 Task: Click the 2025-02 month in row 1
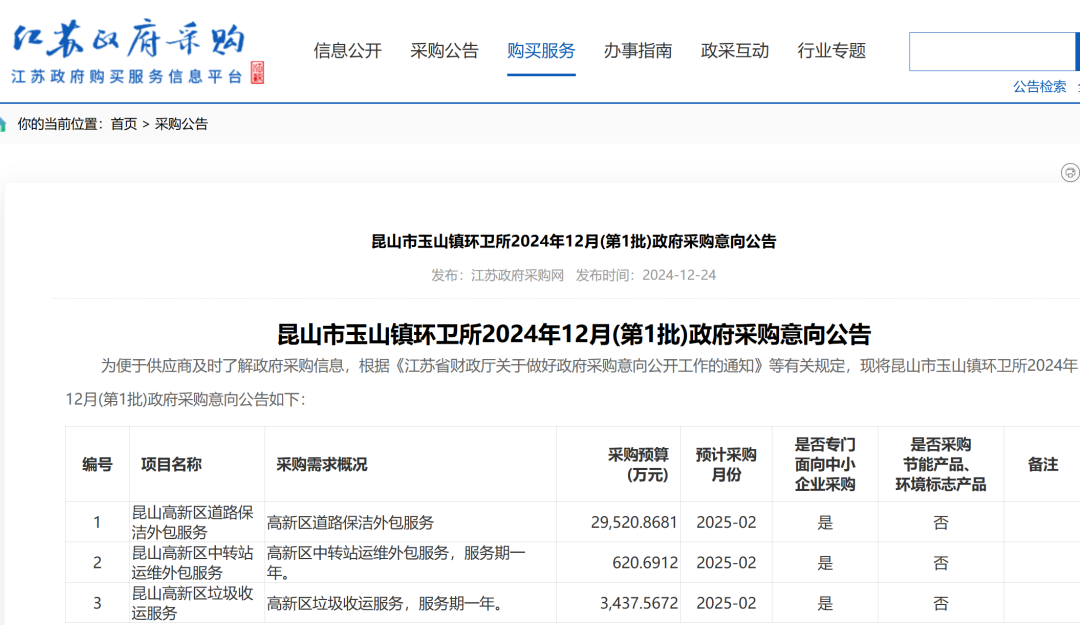pos(726,522)
